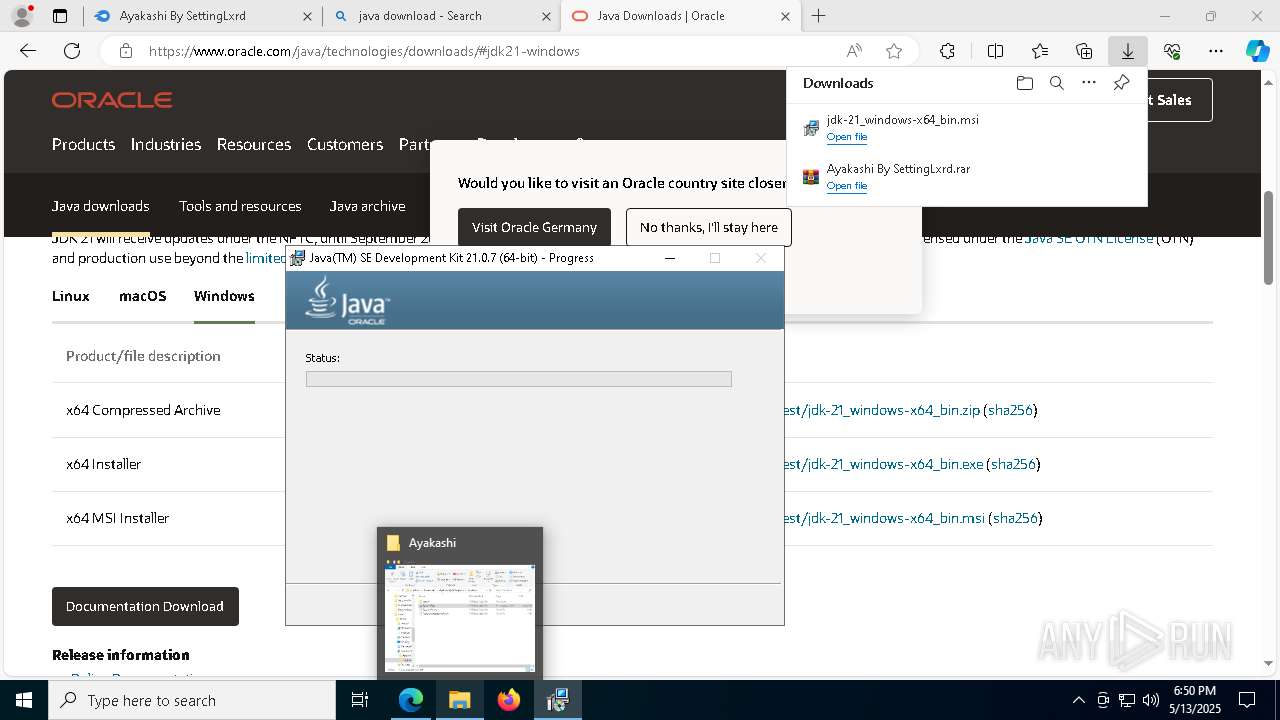Download jdk-21_windows-x64_bin.exe link
Image resolution: width=1280 pixels, height=720 pixels.
(884, 464)
